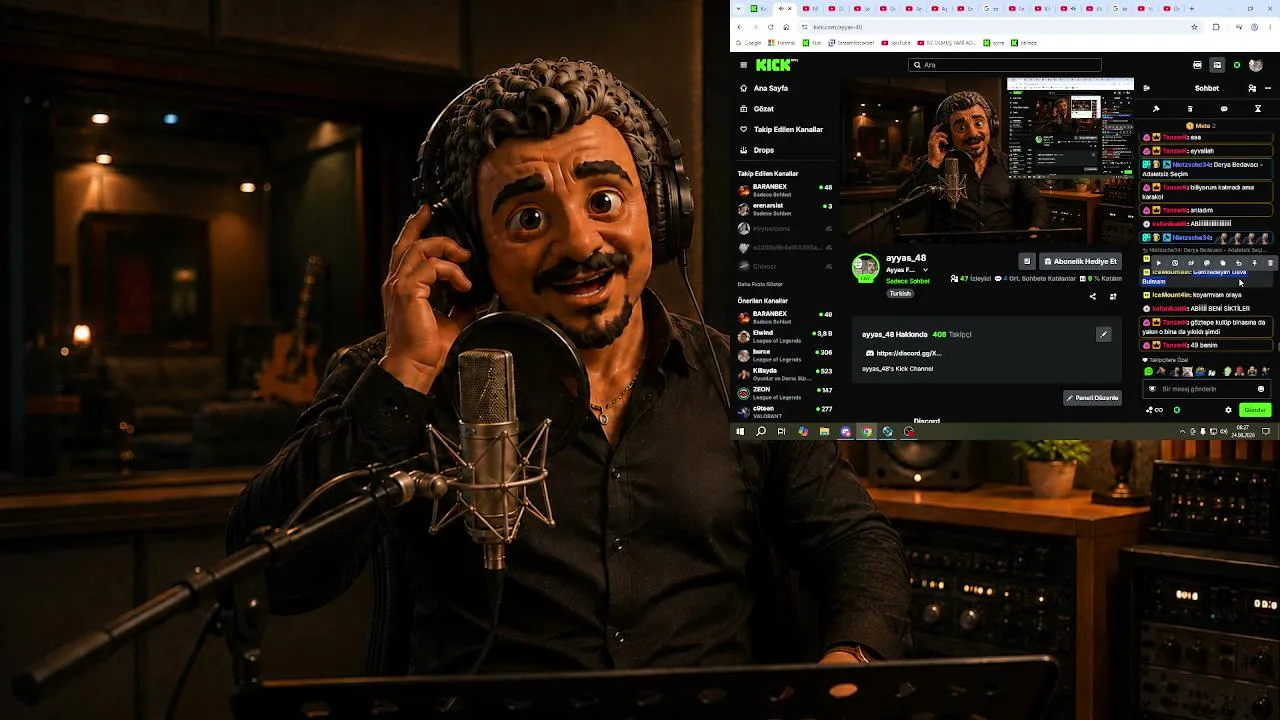Click the highlighted dashboard icon in Kick header
This screenshot has height=720, width=1280.
(1217, 65)
